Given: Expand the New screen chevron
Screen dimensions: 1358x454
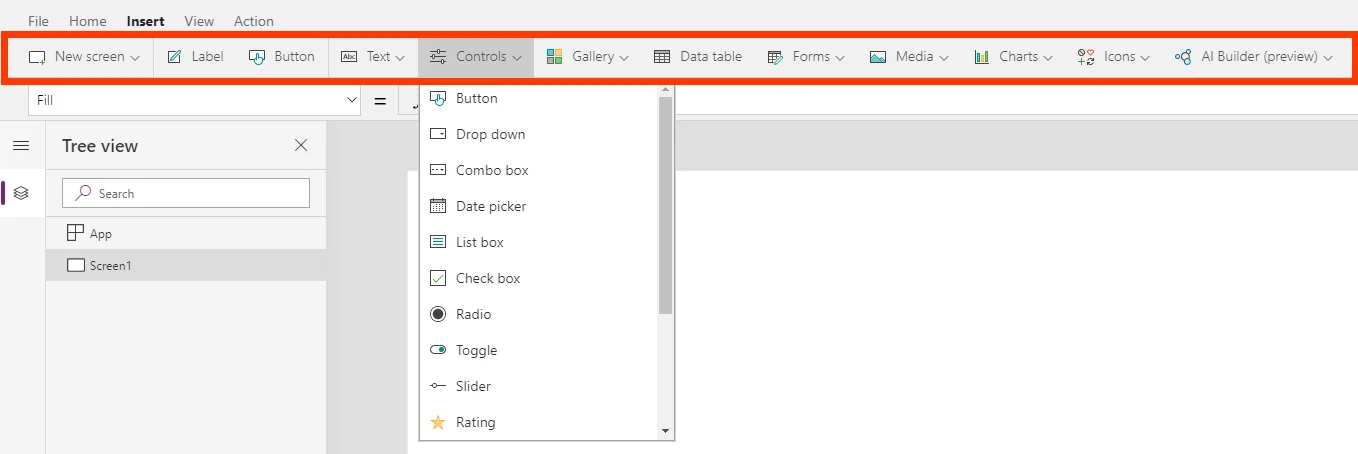Looking at the screenshot, I should pyautogui.click(x=135, y=58).
